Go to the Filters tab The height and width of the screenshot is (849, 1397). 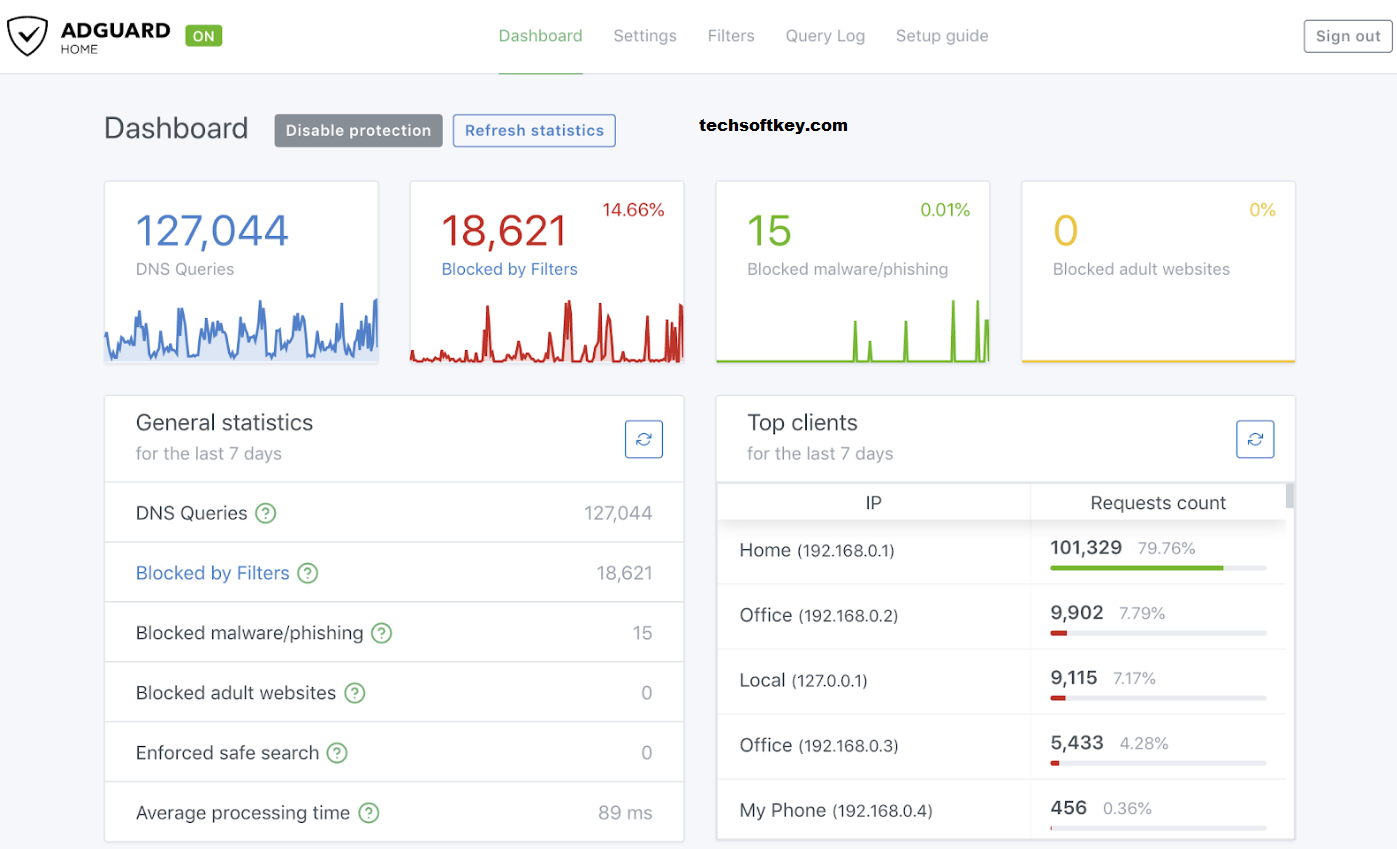(x=731, y=36)
